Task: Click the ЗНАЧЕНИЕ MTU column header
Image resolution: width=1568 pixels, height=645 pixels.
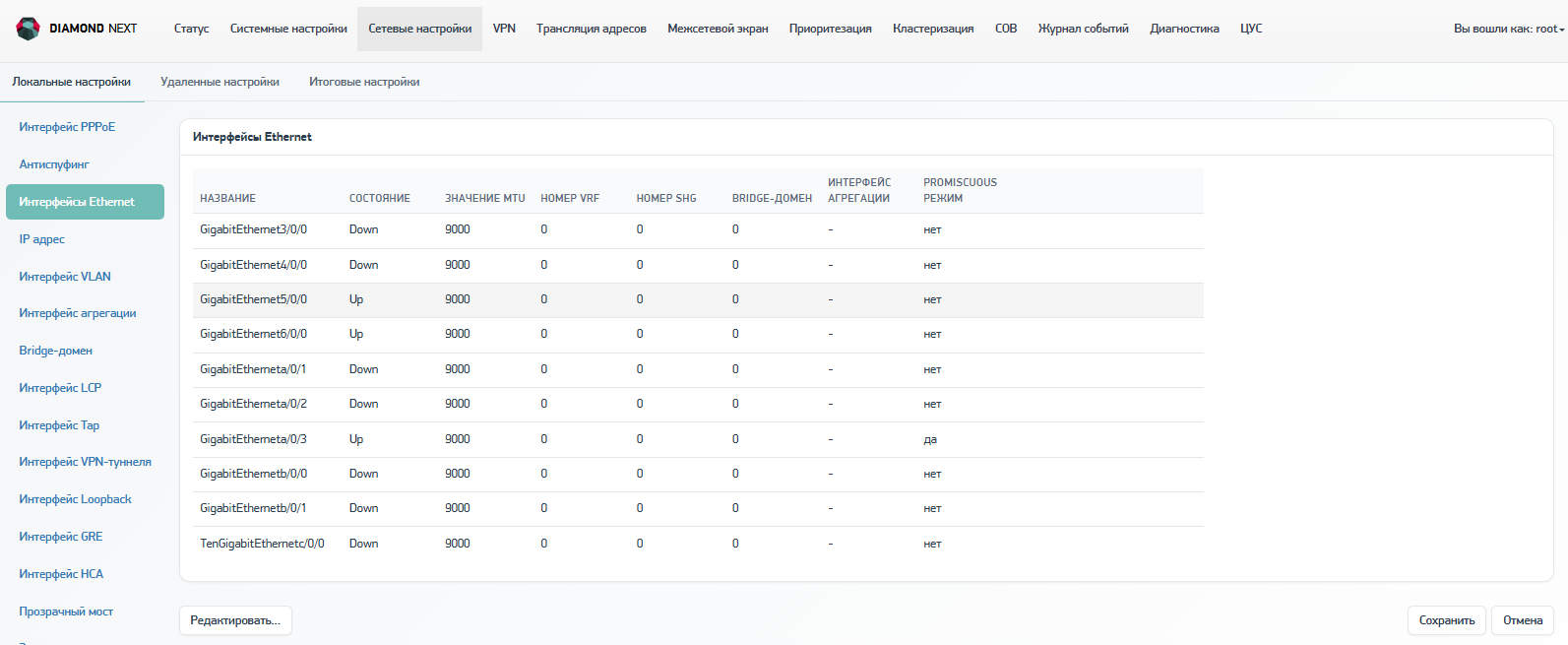Action: click(485, 199)
